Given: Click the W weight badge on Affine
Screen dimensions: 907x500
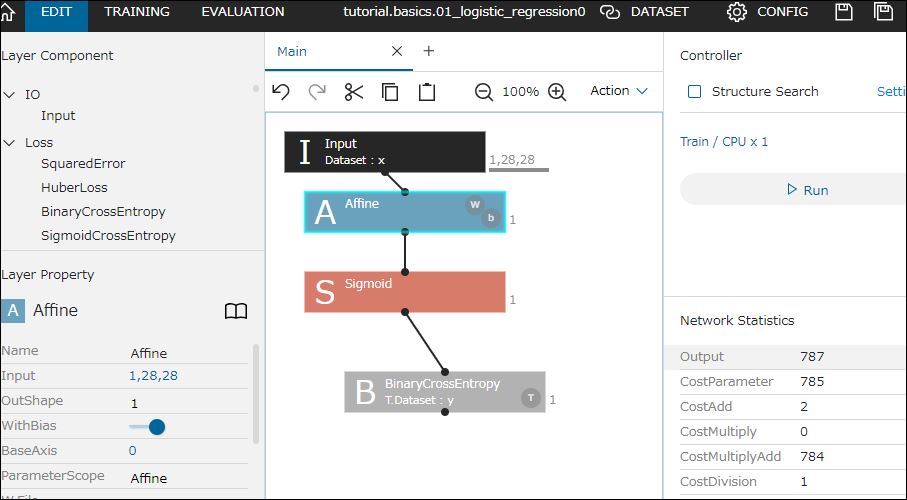Looking at the screenshot, I should (x=475, y=204).
